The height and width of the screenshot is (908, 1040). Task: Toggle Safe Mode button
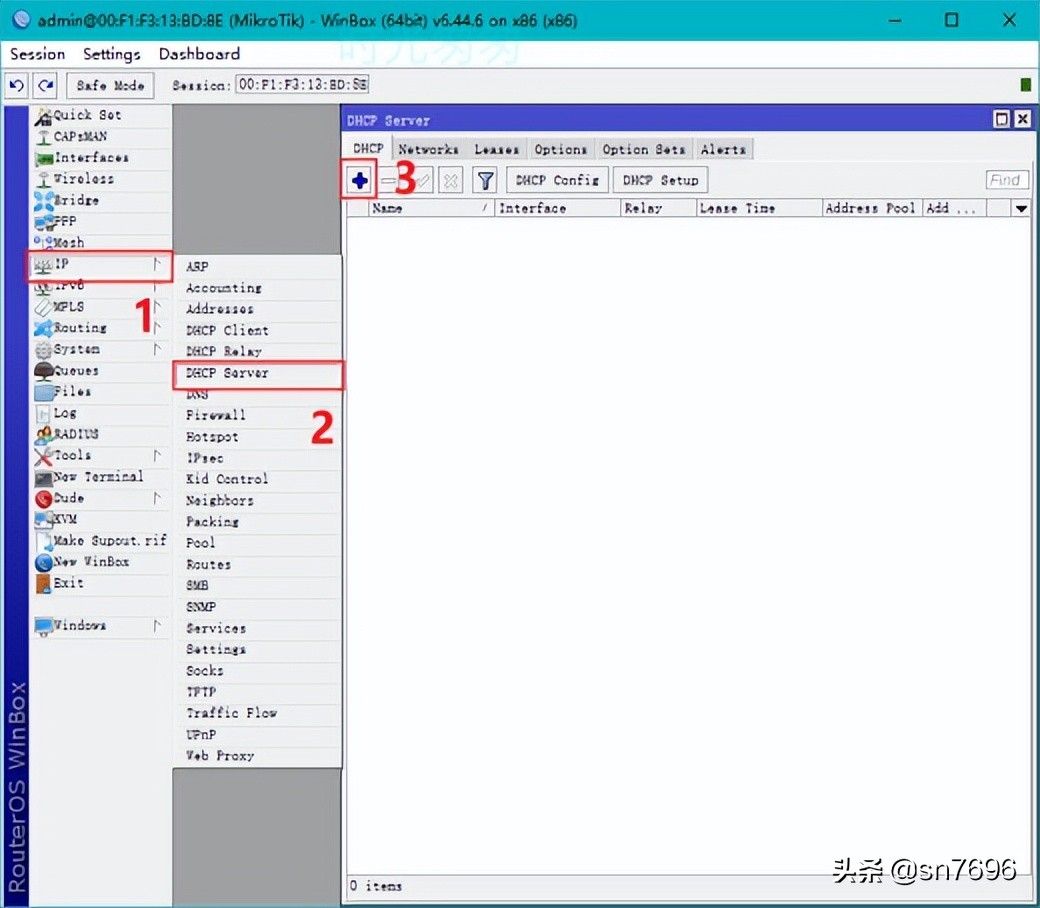110,86
